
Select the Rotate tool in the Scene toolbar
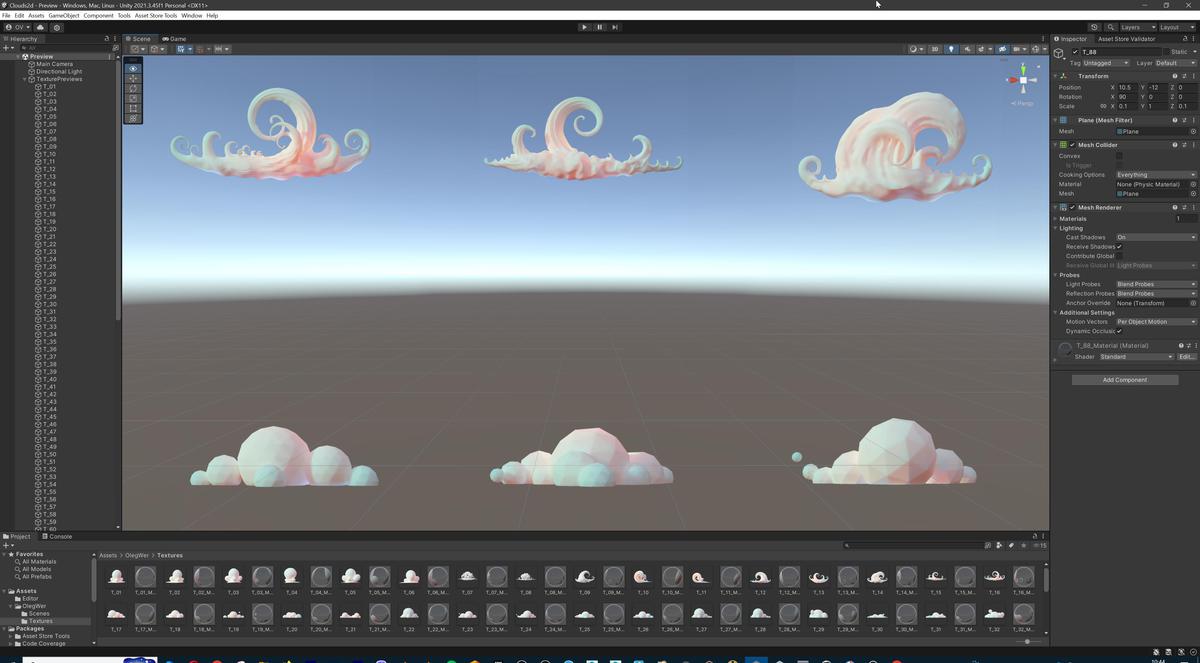point(132,88)
